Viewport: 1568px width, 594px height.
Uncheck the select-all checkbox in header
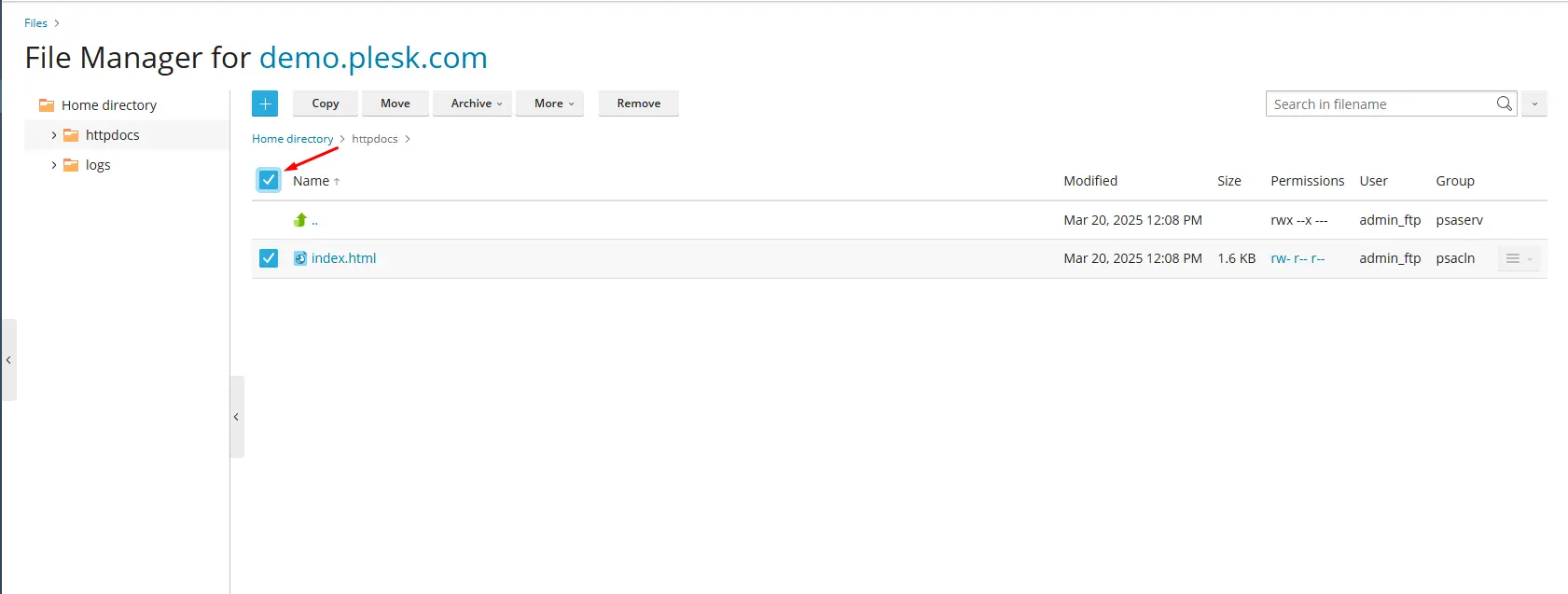click(x=269, y=180)
